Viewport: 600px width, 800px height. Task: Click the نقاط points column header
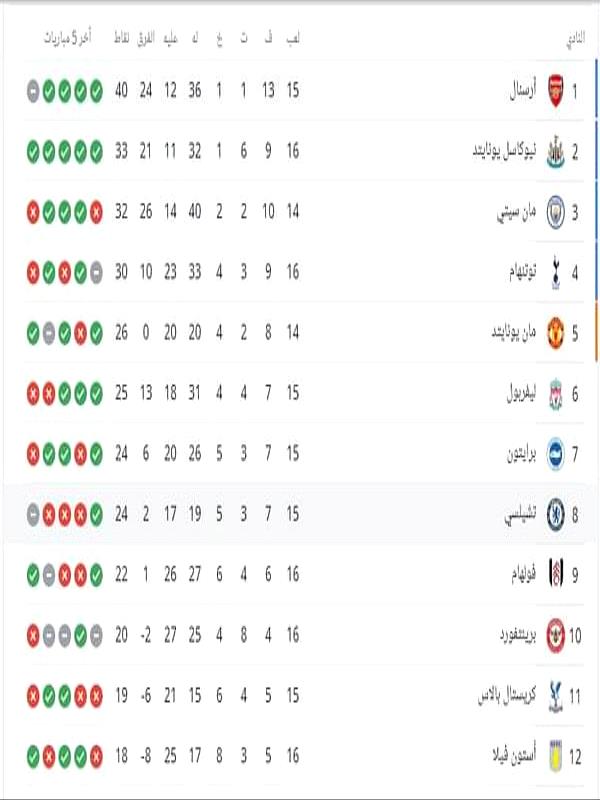coord(121,38)
